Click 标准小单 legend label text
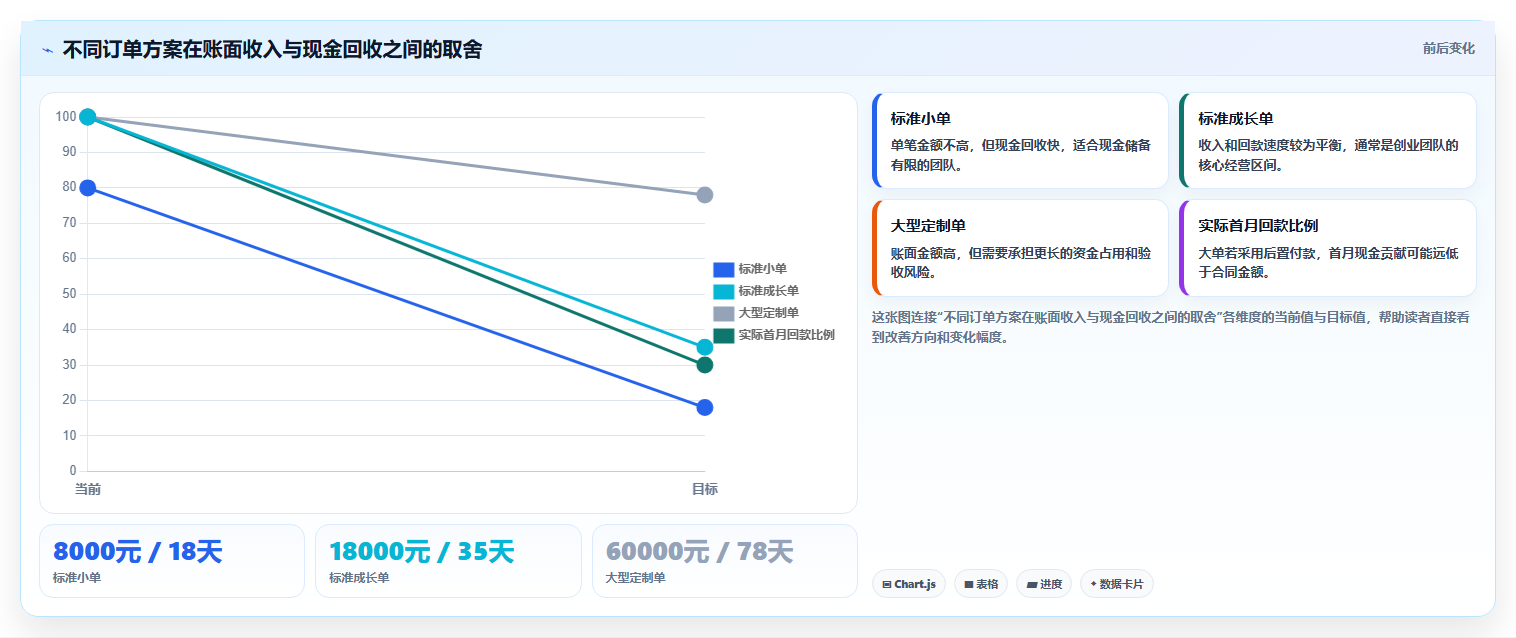 [762, 269]
